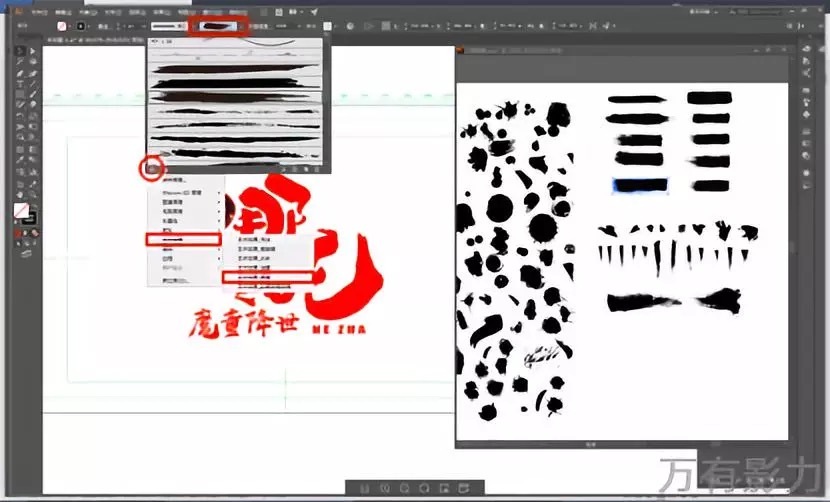The width and height of the screenshot is (830, 502).
Task: Click the Fill swatch in the toolbar
Action: pos(19,211)
